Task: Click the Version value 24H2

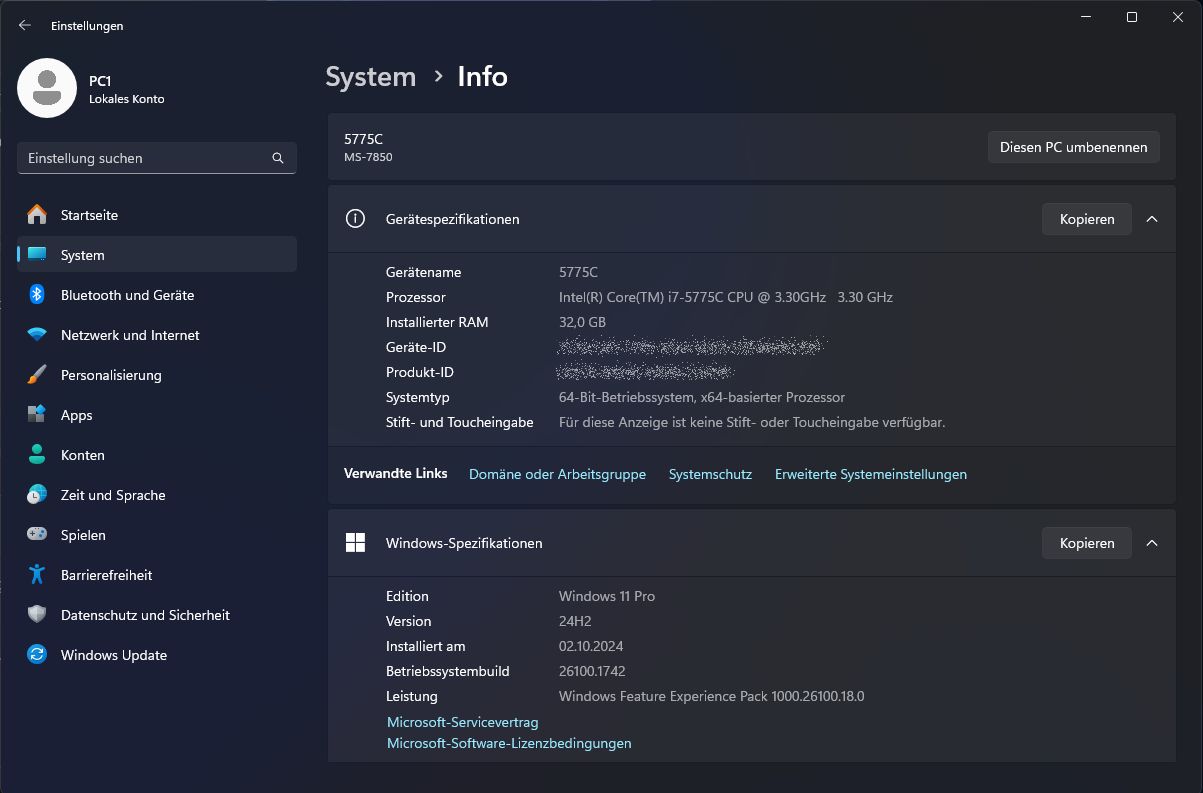Action: [x=575, y=621]
